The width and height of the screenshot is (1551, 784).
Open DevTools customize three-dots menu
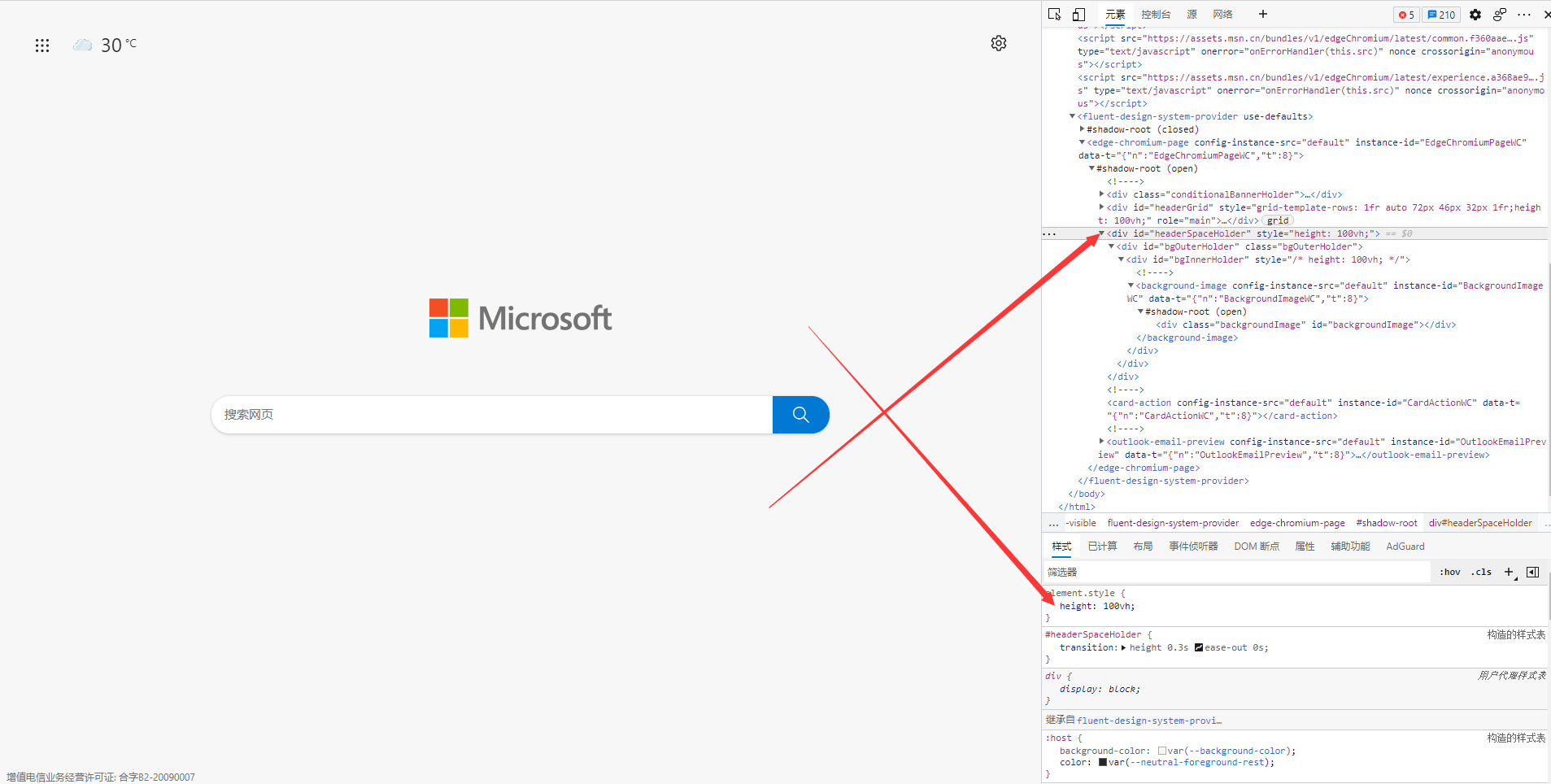click(x=1524, y=15)
